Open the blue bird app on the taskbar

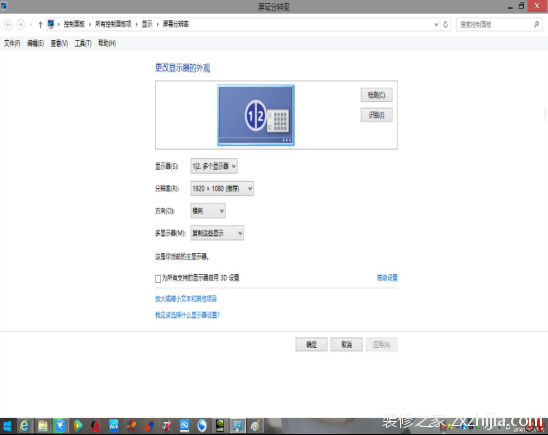click(60, 426)
